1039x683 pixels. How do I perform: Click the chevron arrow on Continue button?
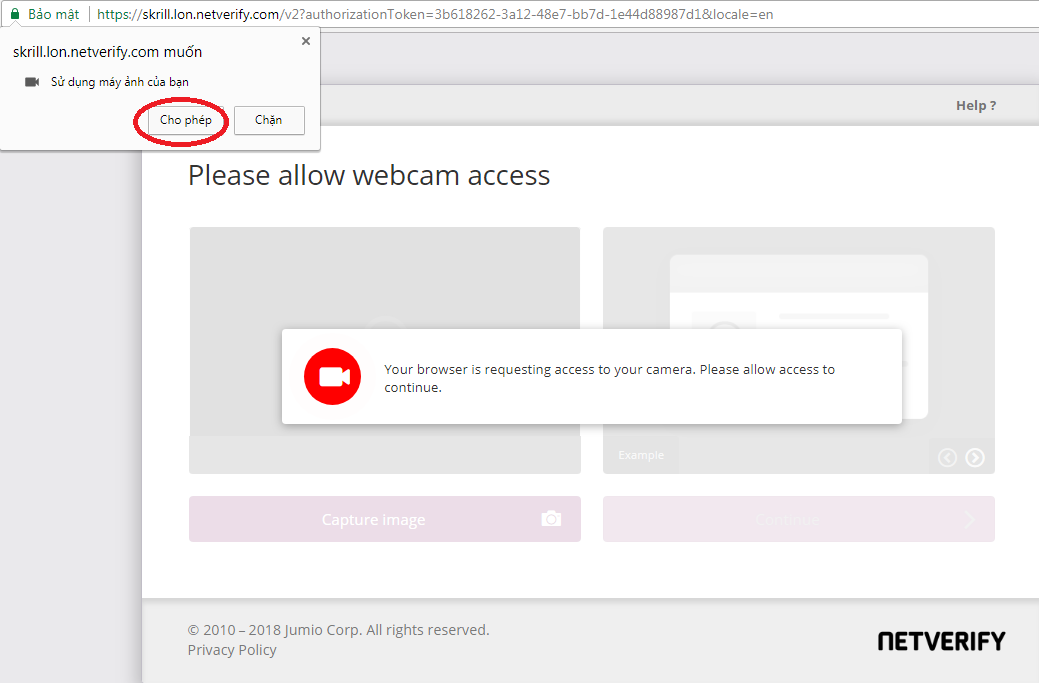[969, 520]
